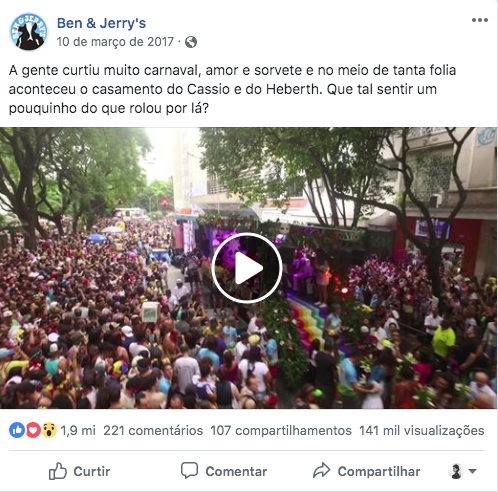Click the Curtir thumbs-up icon
Viewport: 498px width, 492px height.
(58, 471)
